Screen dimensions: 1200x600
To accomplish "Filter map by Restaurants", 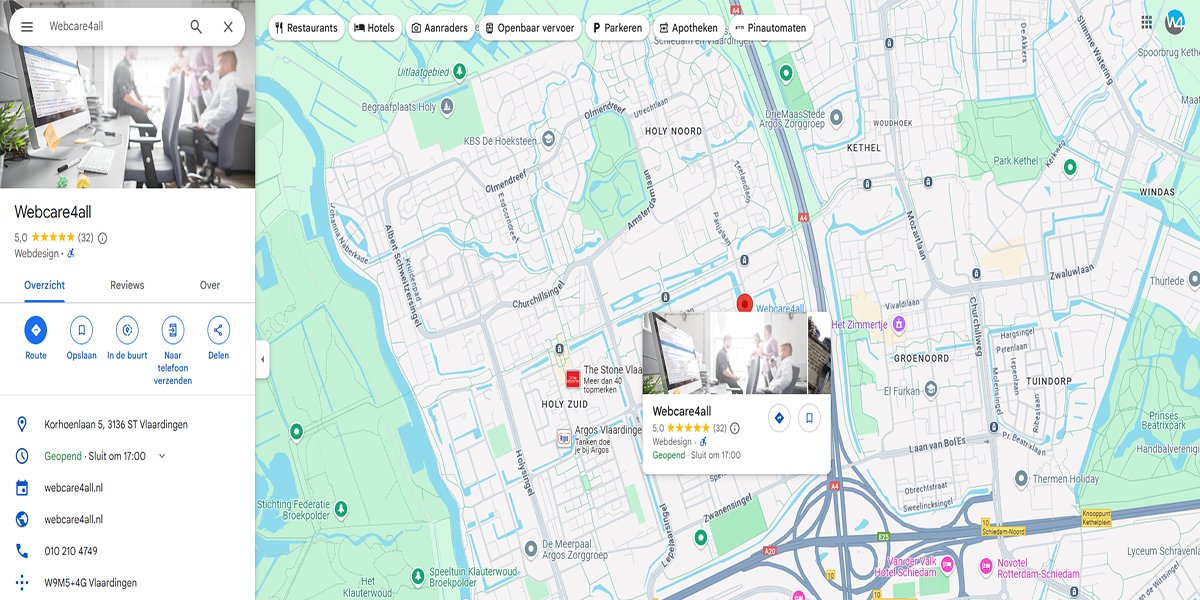I will (306, 28).
